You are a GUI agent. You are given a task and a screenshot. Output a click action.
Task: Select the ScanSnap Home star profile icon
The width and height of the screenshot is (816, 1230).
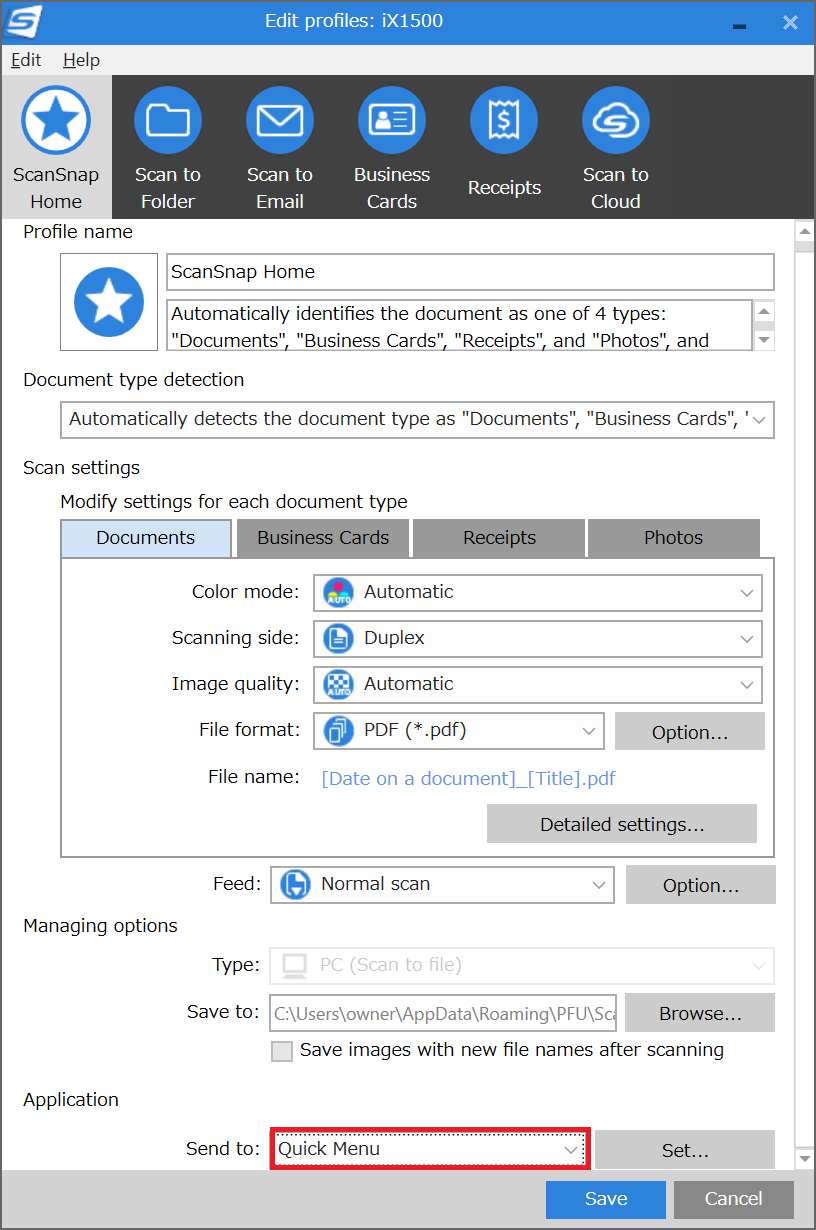(x=56, y=121)
